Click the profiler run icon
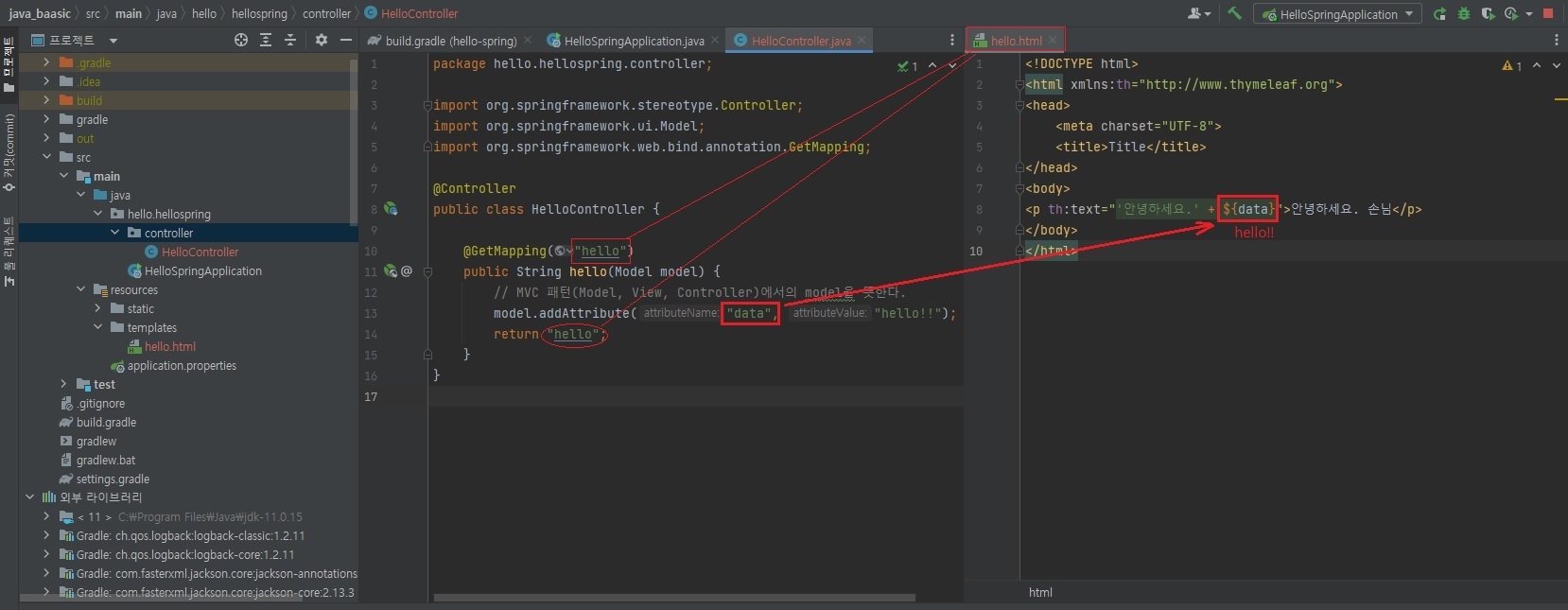This screenshot has height=610, width=1568. [1510, 13]
